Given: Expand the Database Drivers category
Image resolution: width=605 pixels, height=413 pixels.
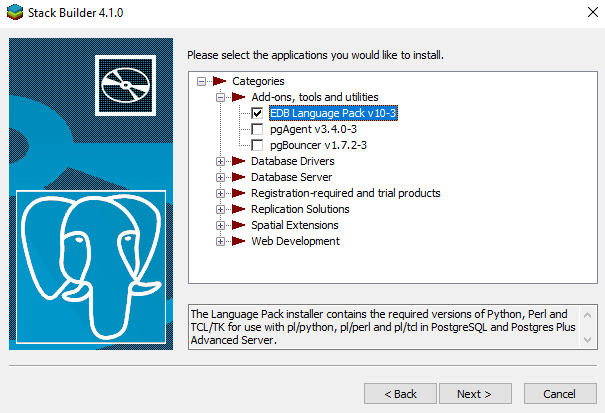Looking at the screenshot, I should [221, 161].
